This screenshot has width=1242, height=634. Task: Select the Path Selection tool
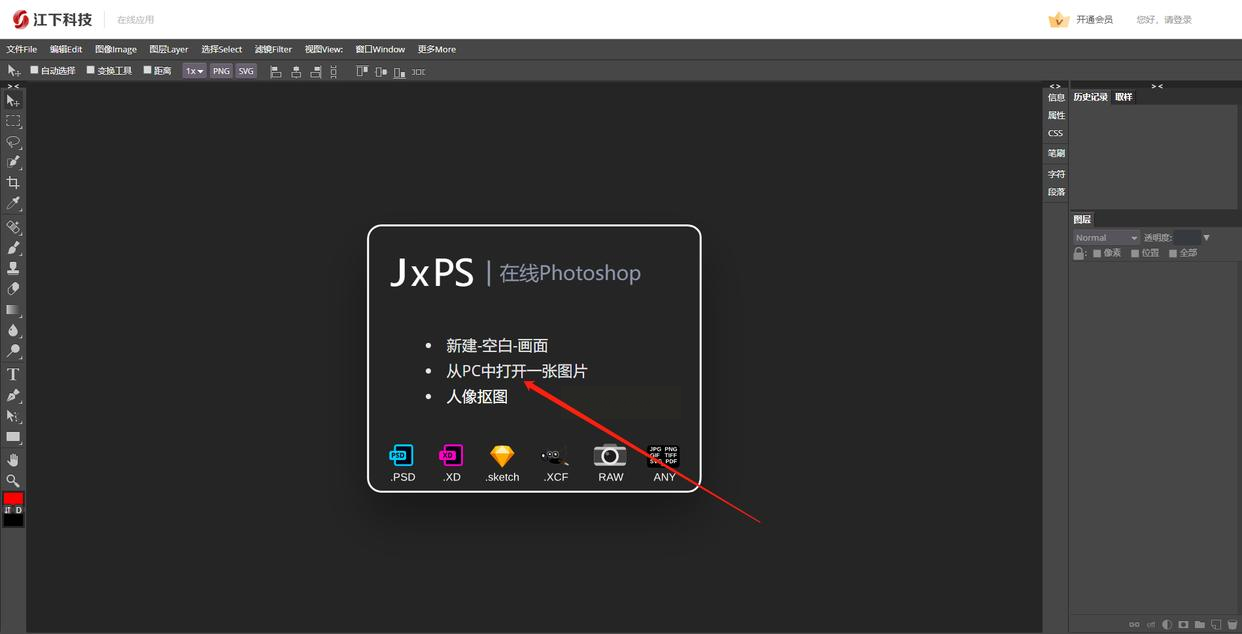pyautogui.click(x=13, y=416)
